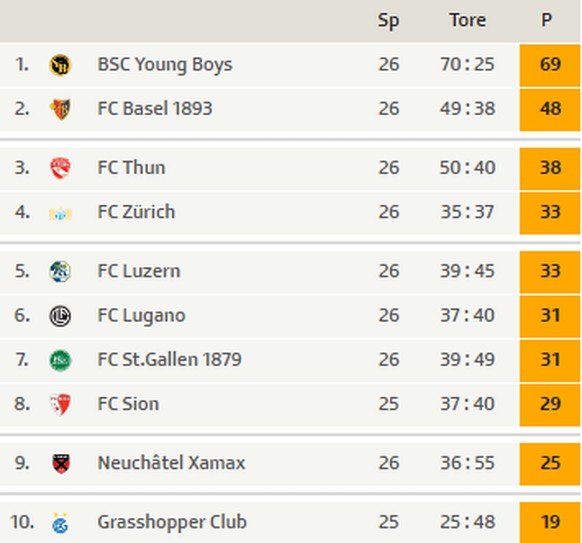Click the FC Basel 1893 crest icon

60,109
